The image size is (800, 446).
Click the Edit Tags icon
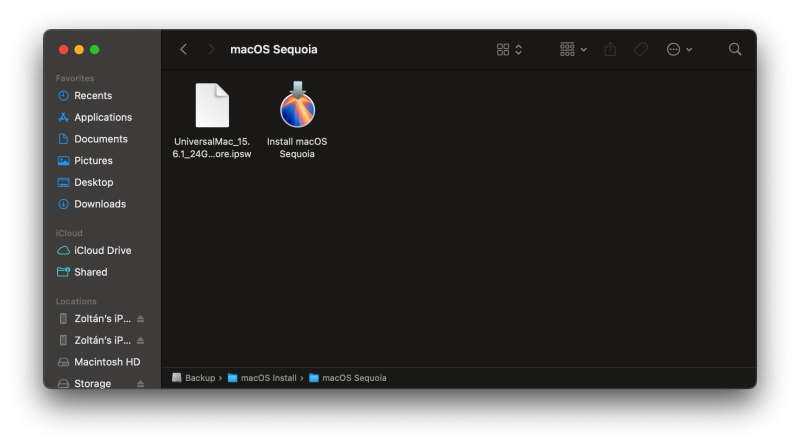pyautogui.click(x=641, y=49)
